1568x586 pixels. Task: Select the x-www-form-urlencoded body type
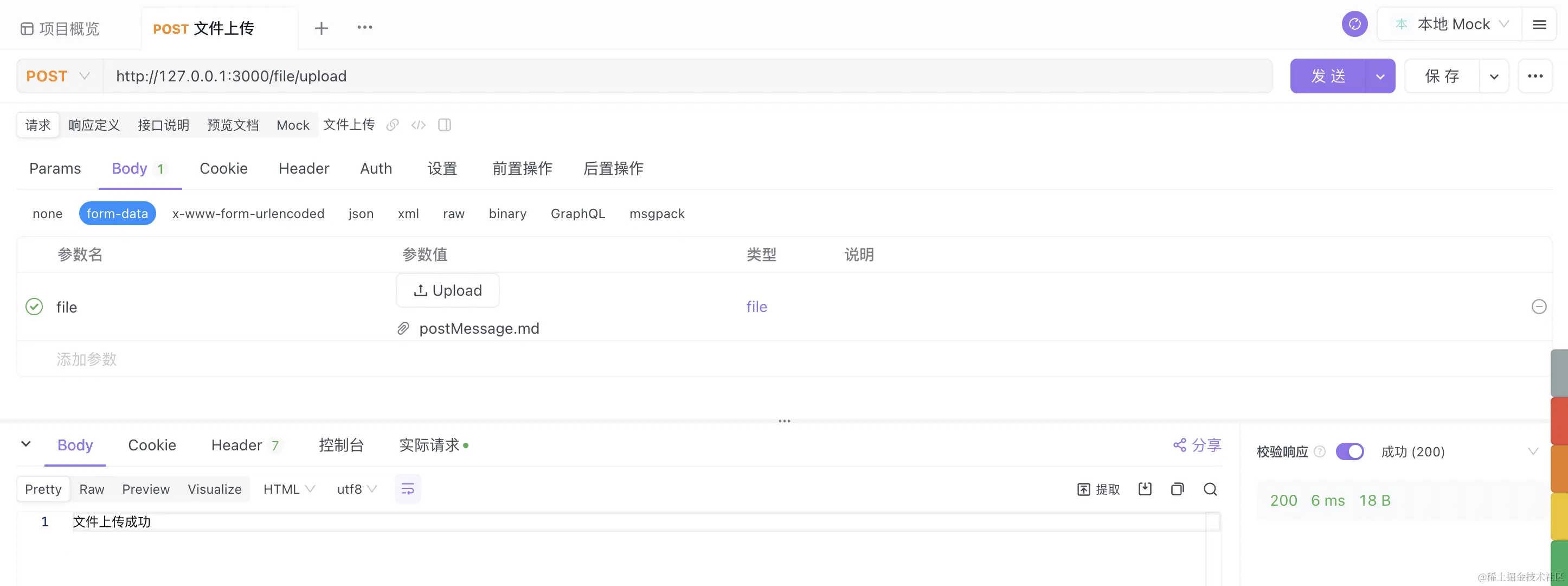248,214
